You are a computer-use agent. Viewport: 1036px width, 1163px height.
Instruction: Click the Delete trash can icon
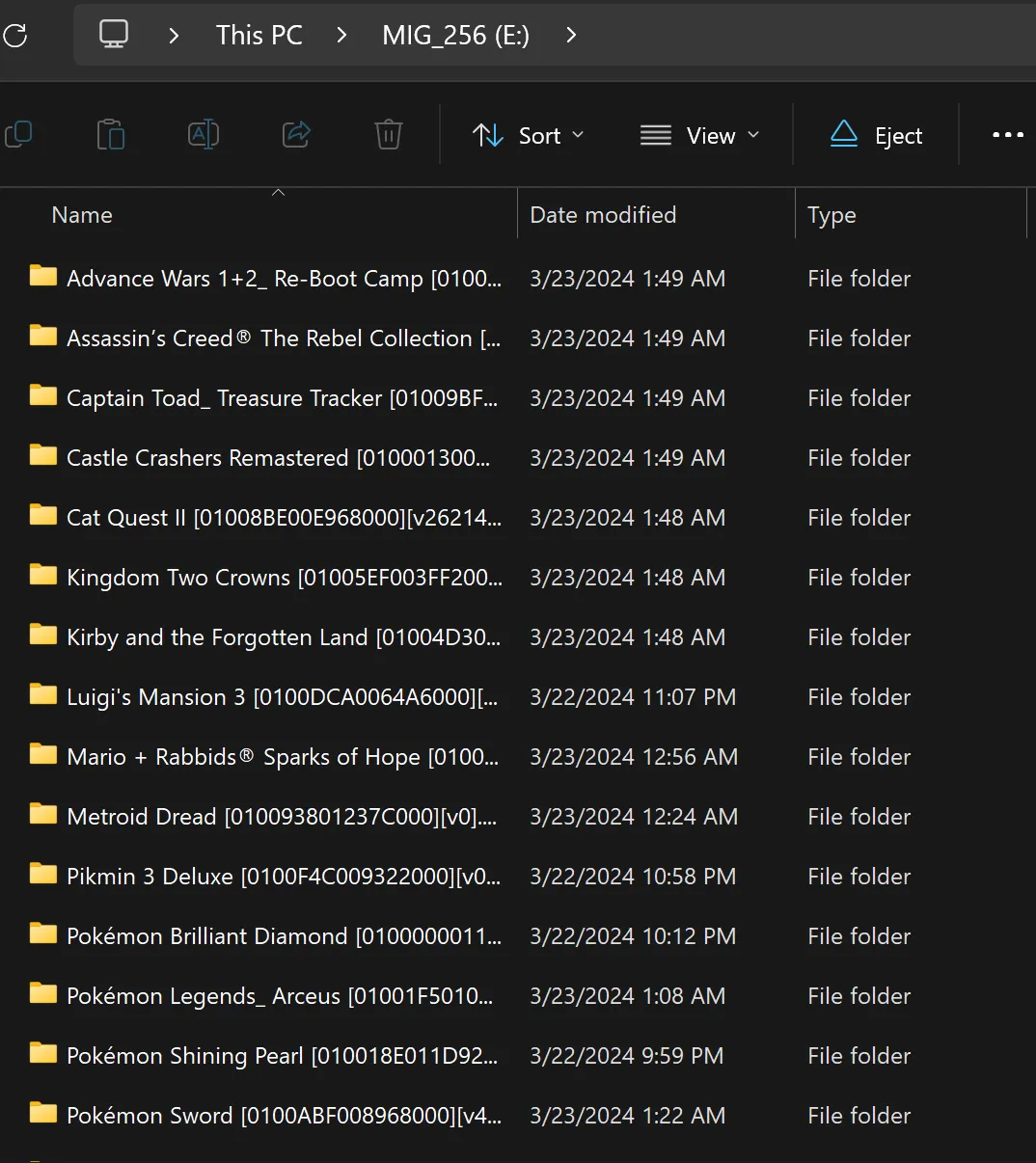[x=388, y=134]
